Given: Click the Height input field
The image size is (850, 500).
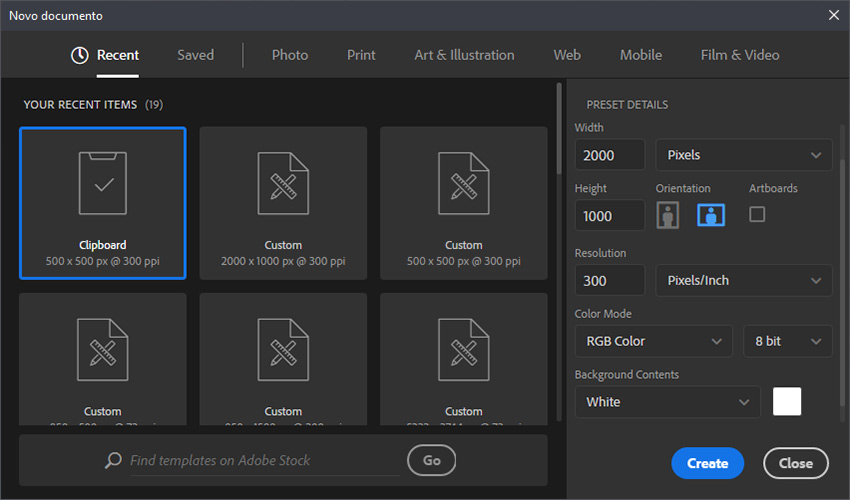Looking at the screenshot, I should (610, 216).
